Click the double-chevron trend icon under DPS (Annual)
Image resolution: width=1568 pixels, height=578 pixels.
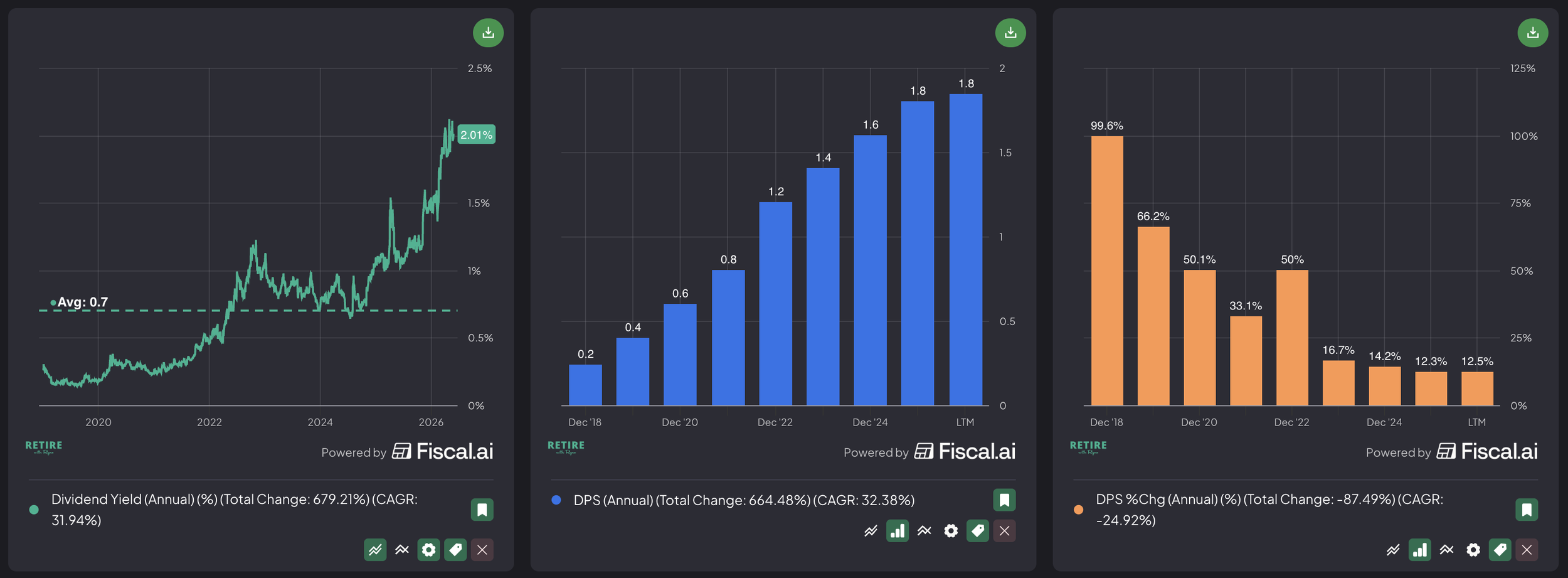point(924,531)
